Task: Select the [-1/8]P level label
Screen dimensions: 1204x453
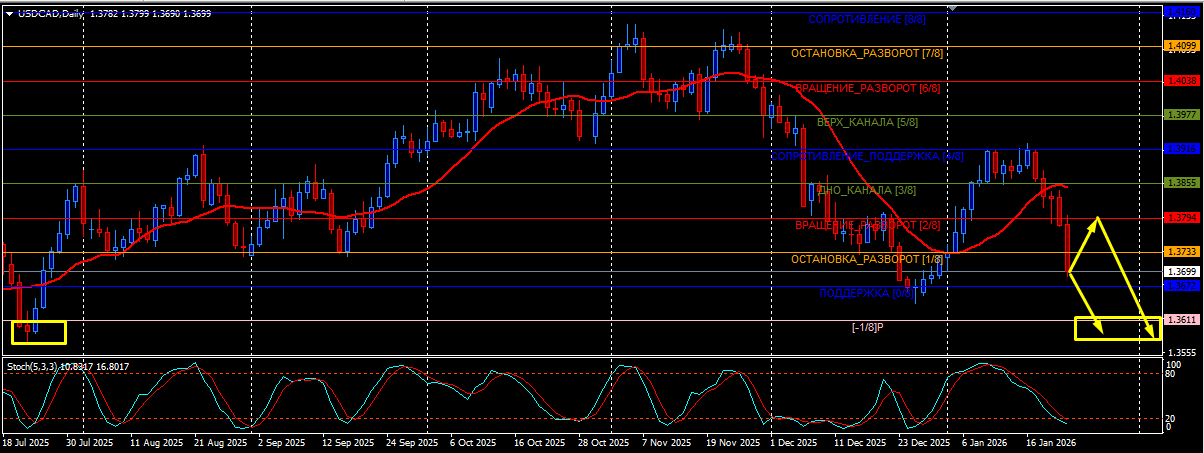Action: 868,328
